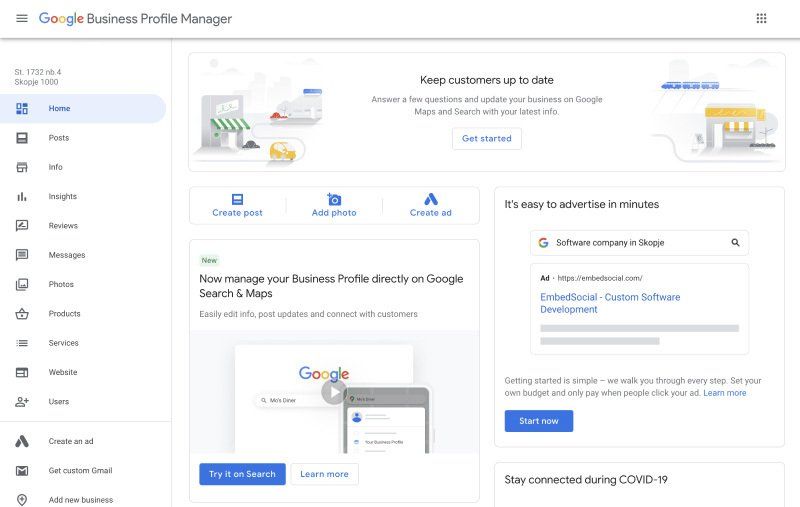Click the Create post label
This screenshot has height=507, width=800.
coord(237,213)
